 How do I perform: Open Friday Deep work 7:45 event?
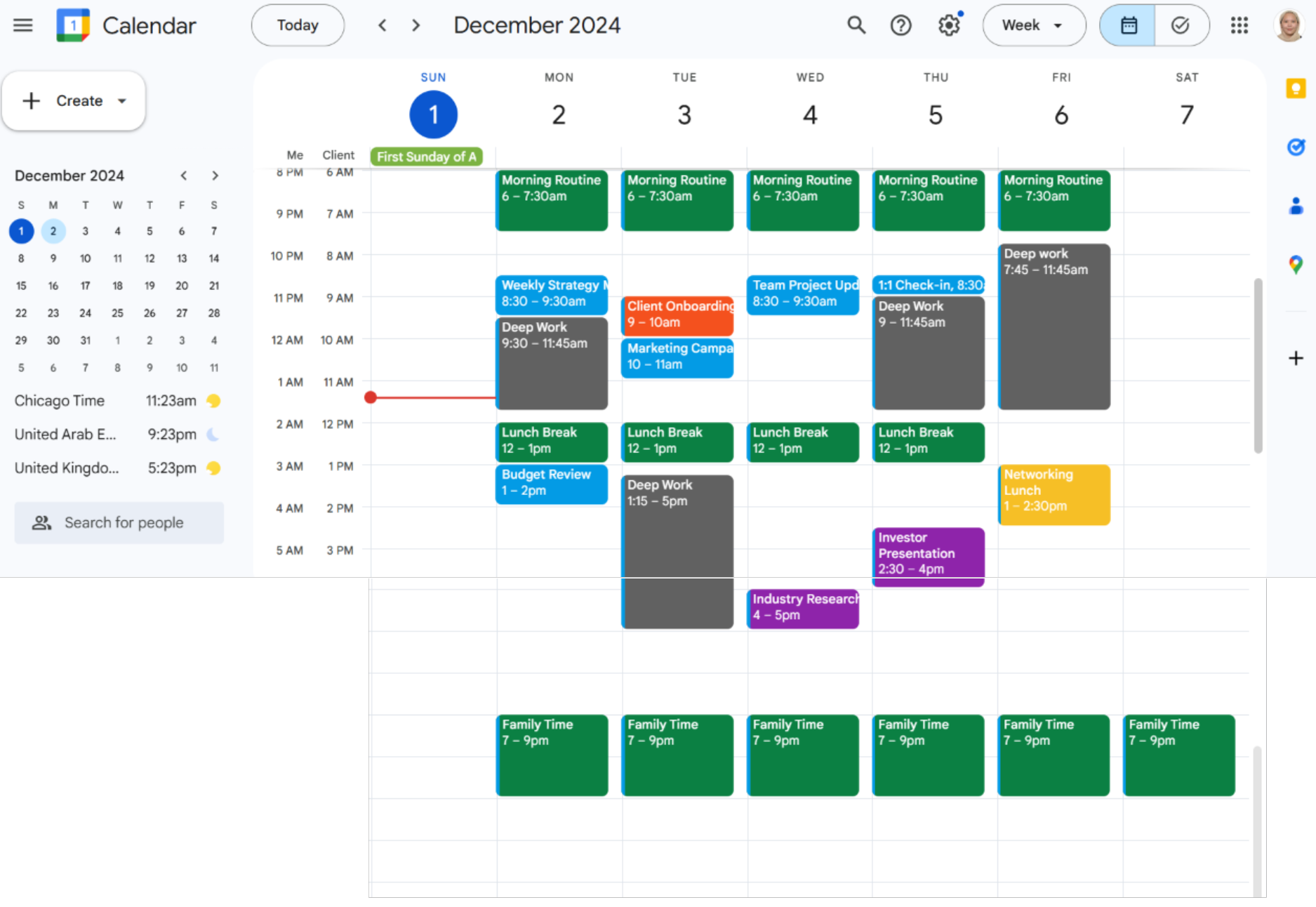pos(1054,326)
